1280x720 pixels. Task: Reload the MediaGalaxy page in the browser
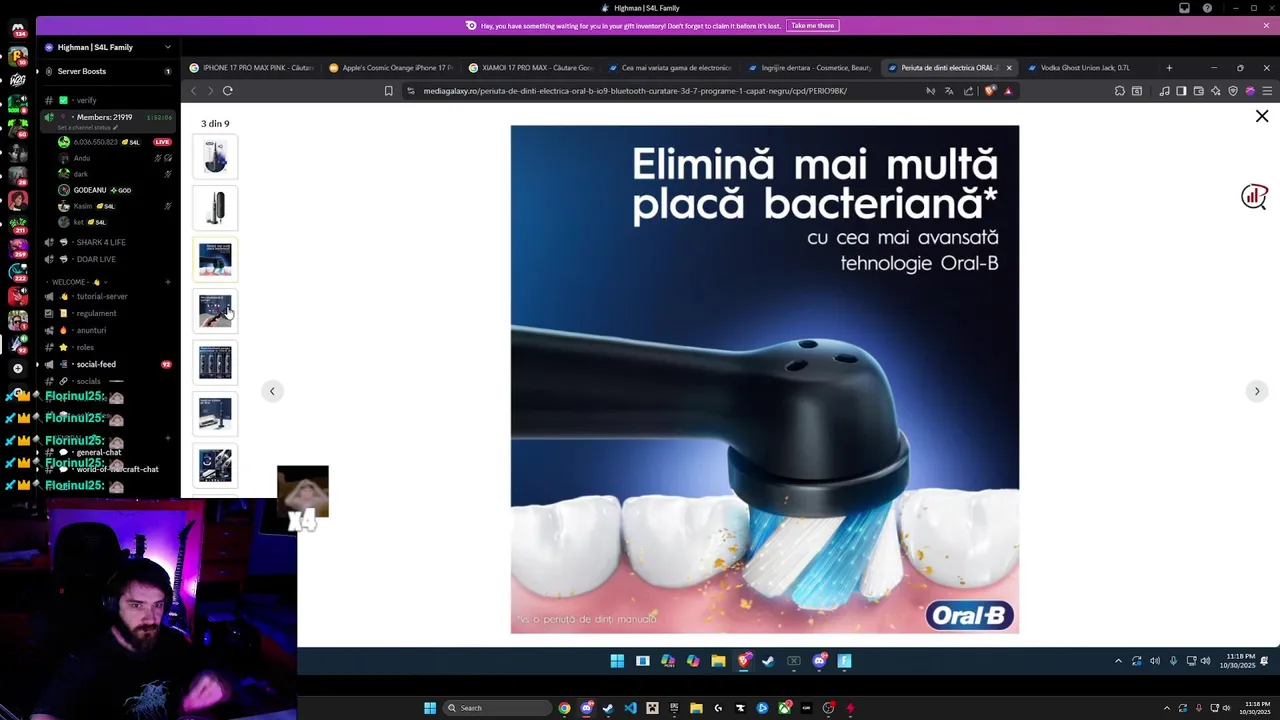coord(228,91)
